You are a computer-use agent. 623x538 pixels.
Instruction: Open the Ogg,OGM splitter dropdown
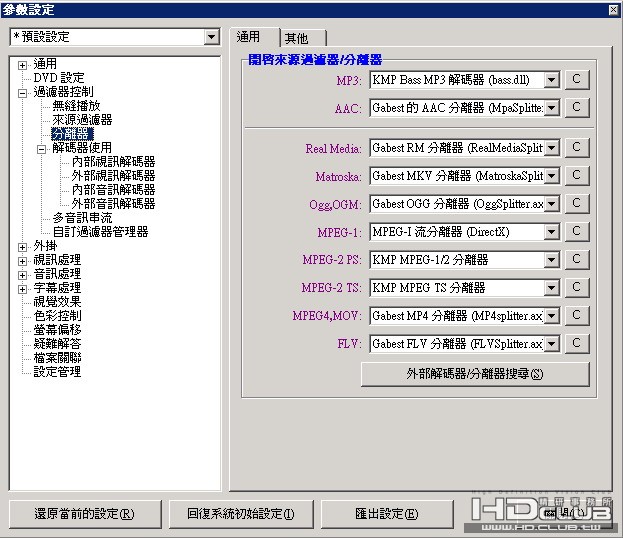pos(551,205)
